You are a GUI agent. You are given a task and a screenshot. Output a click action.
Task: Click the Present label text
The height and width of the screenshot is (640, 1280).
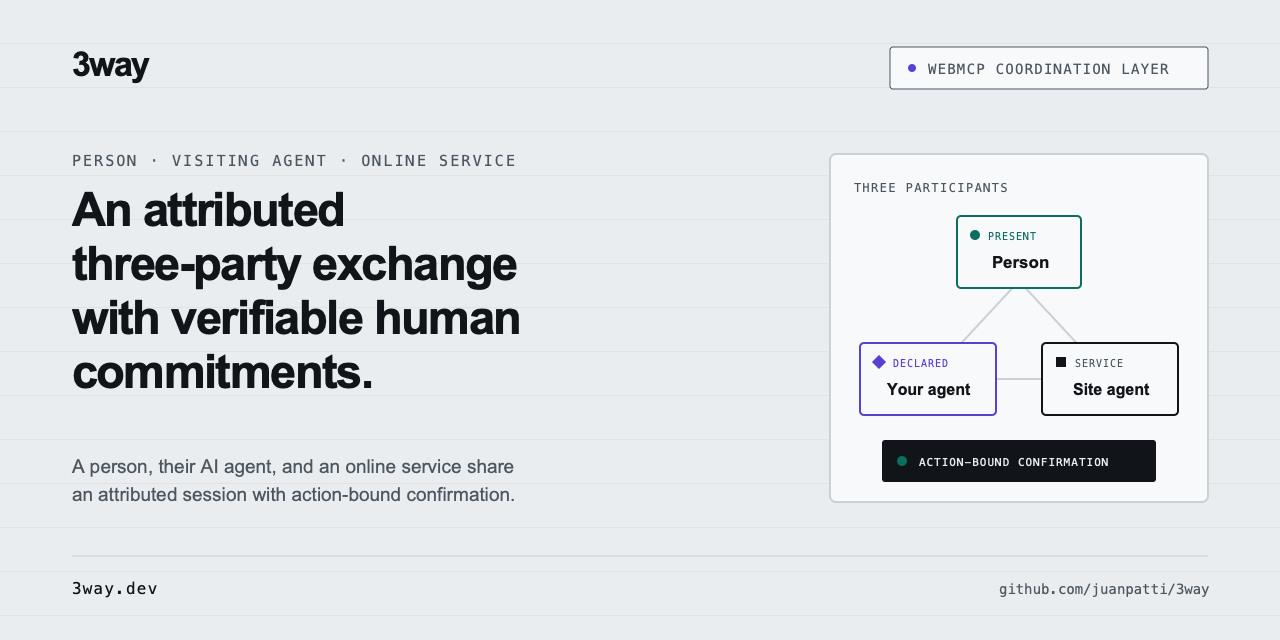tap(1012, 236)
